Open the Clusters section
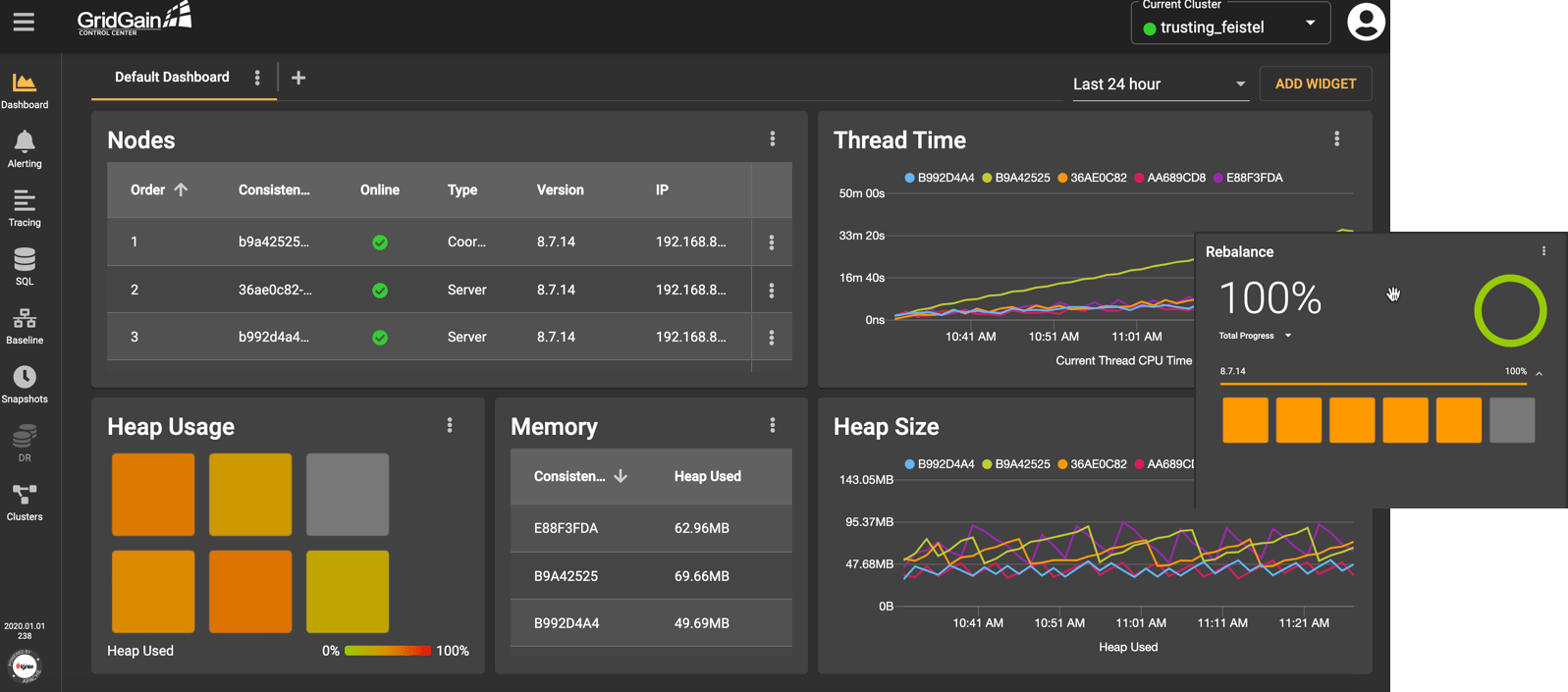Screen dimensions: 1568x692 pos(25,502)
